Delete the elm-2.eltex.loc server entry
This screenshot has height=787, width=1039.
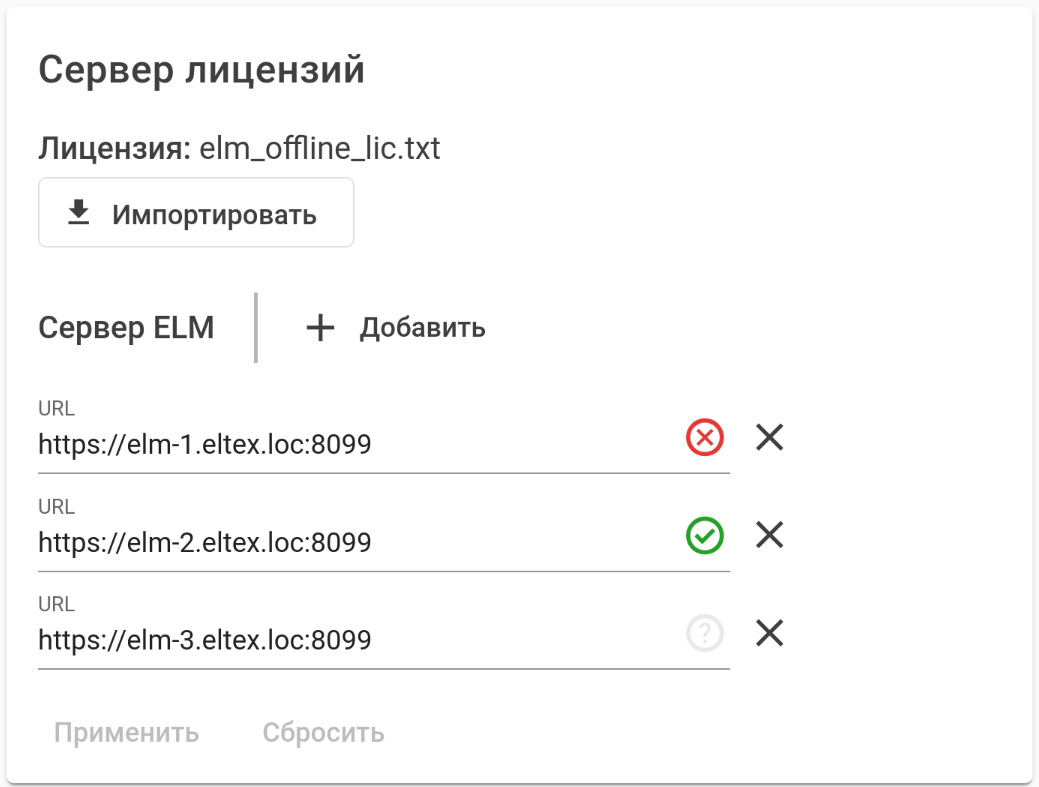coord(769,536)
